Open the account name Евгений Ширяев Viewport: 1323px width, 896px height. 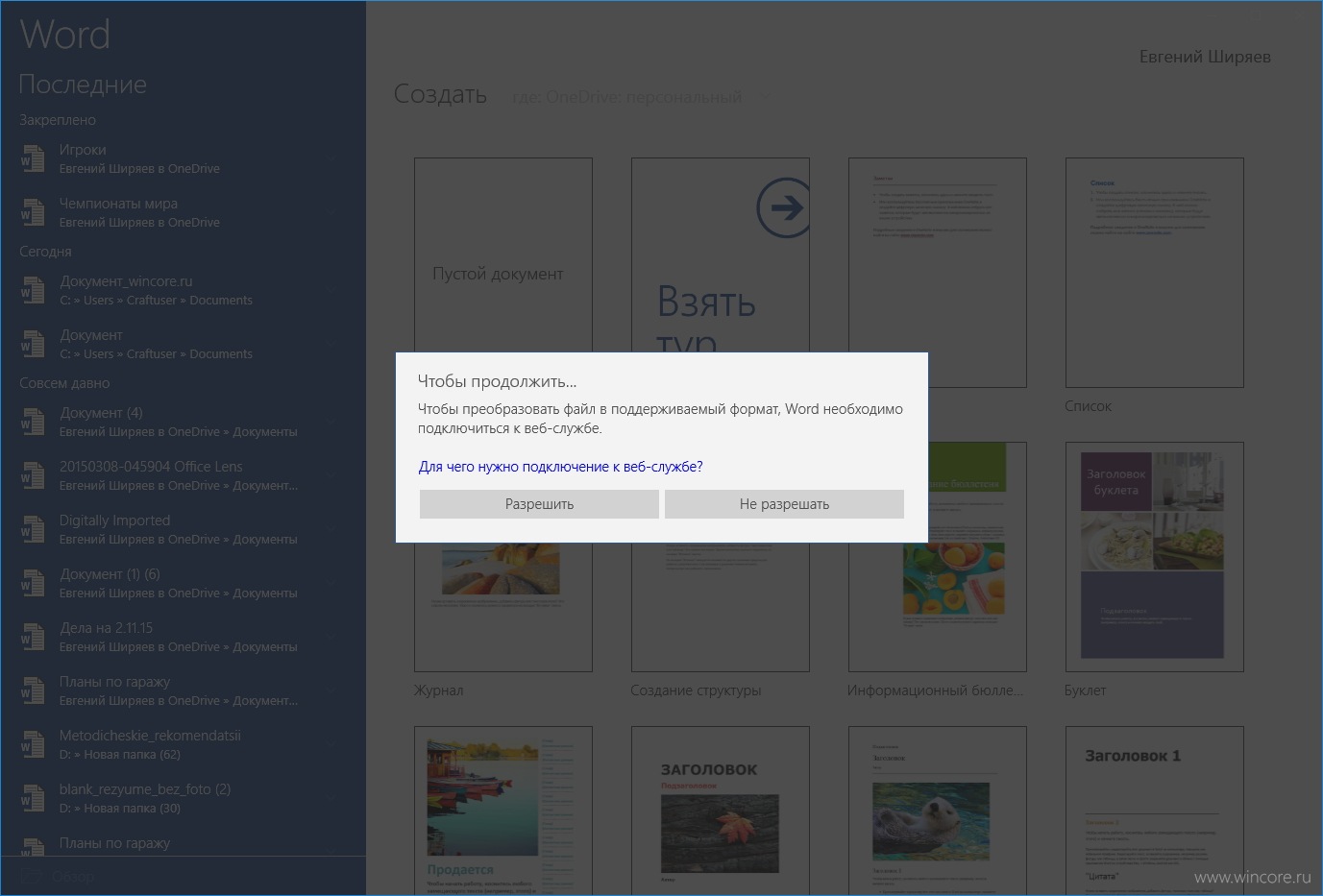point(1205,57)
